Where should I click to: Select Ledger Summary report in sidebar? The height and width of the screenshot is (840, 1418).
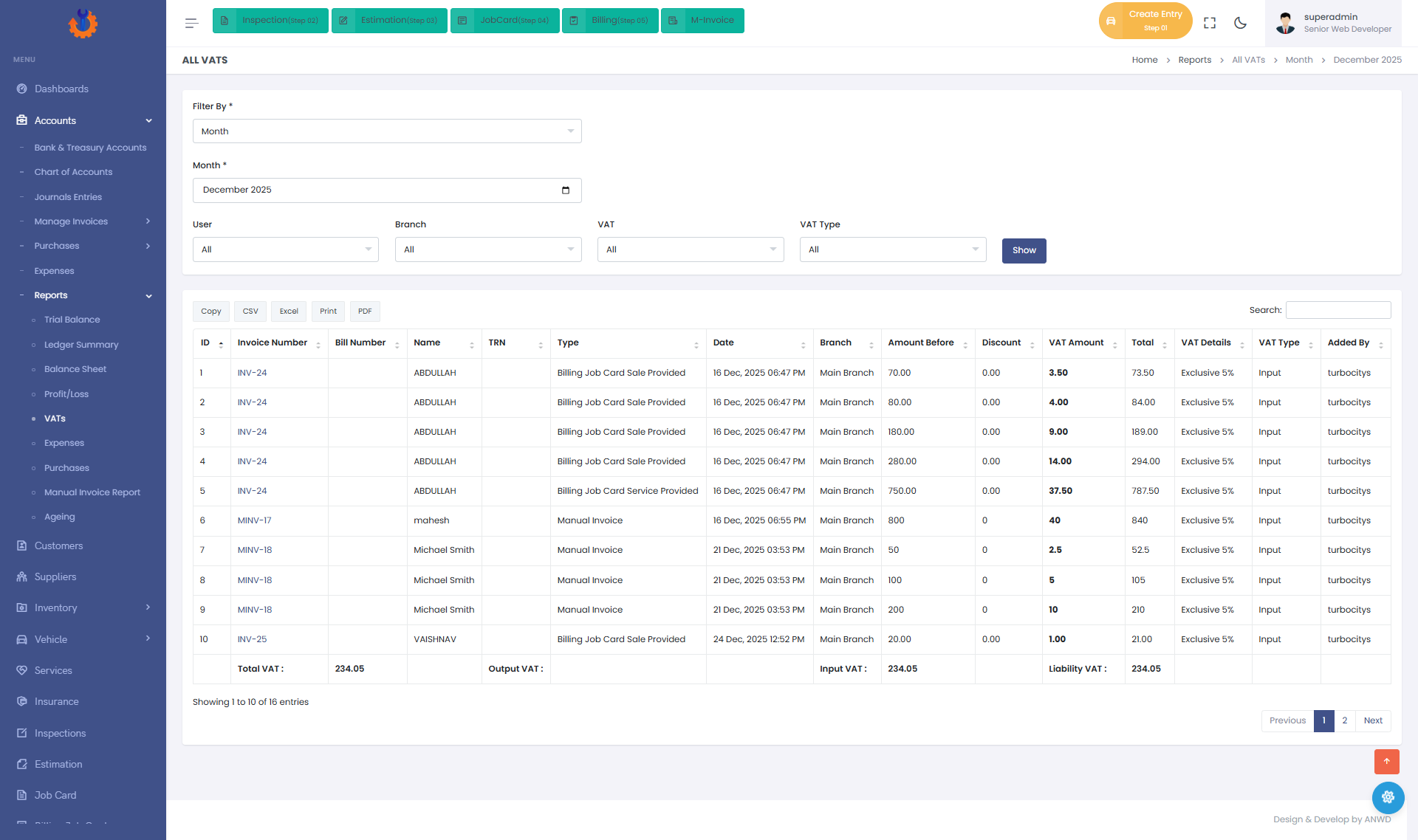(x=81, y=345)
